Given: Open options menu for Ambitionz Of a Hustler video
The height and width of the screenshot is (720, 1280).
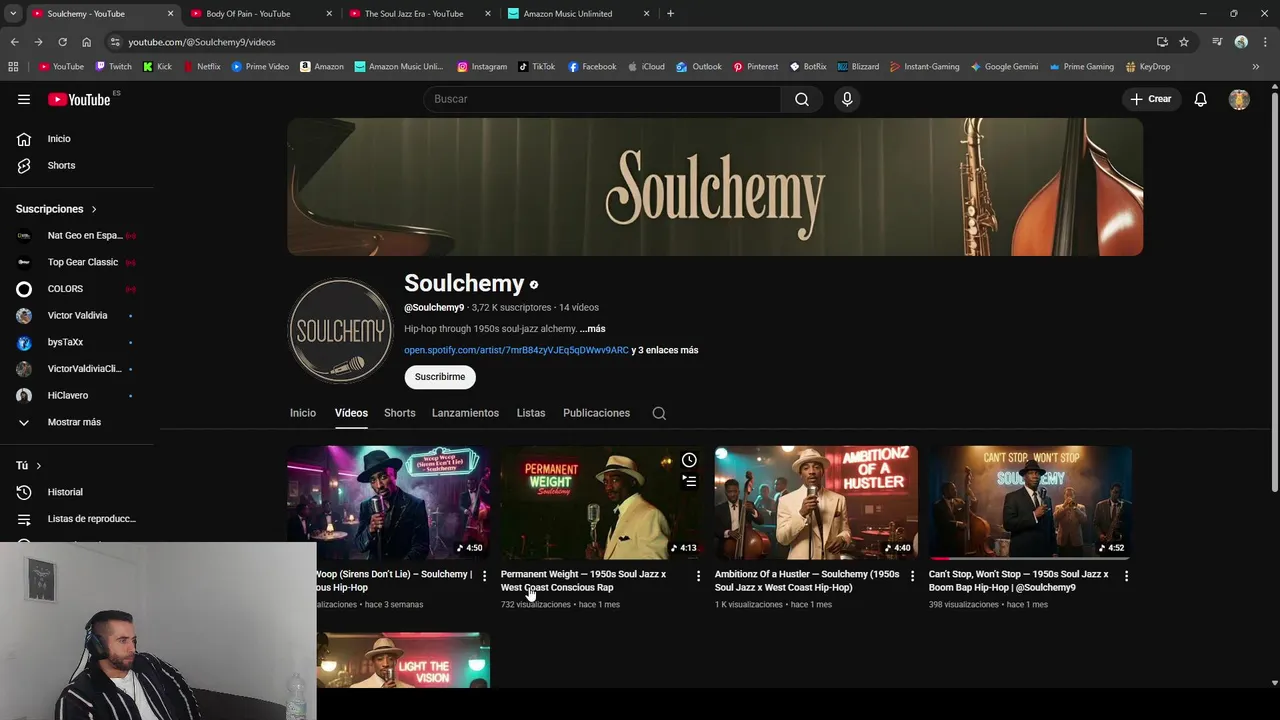Looking at the screenshot, I should pos(912,576).
